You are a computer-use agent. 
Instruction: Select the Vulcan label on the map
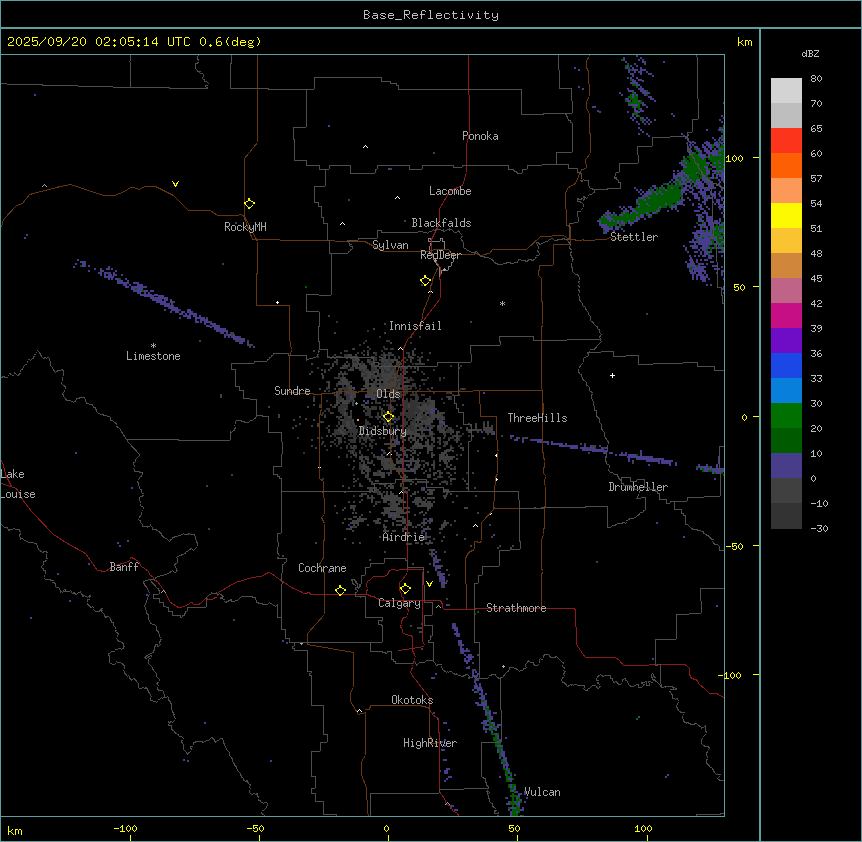click(x=542, y=792)
